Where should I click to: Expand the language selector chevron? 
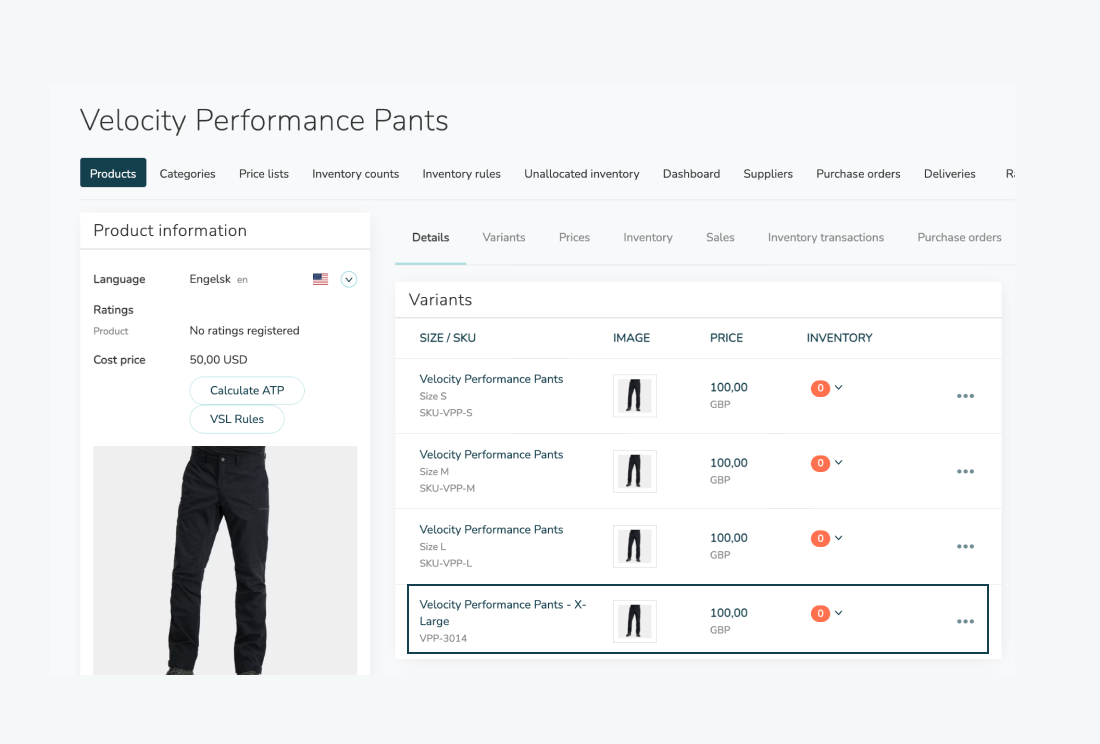tap(349, 280)
